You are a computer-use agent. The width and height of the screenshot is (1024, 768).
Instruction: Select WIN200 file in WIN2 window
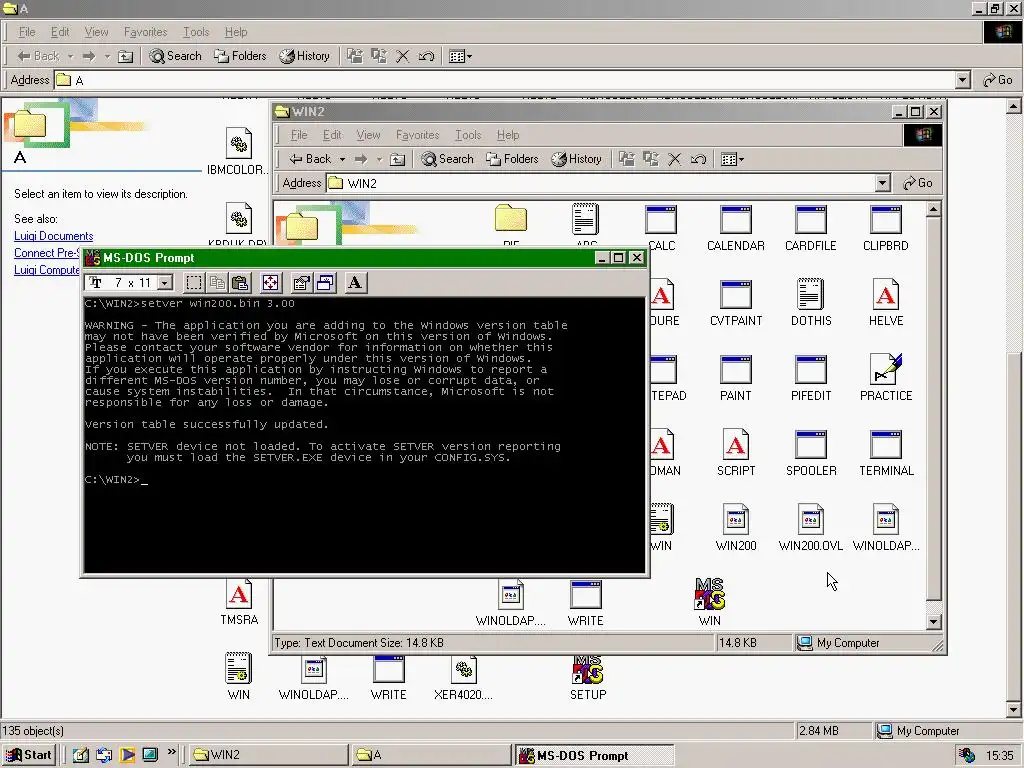tap(736, 528)
